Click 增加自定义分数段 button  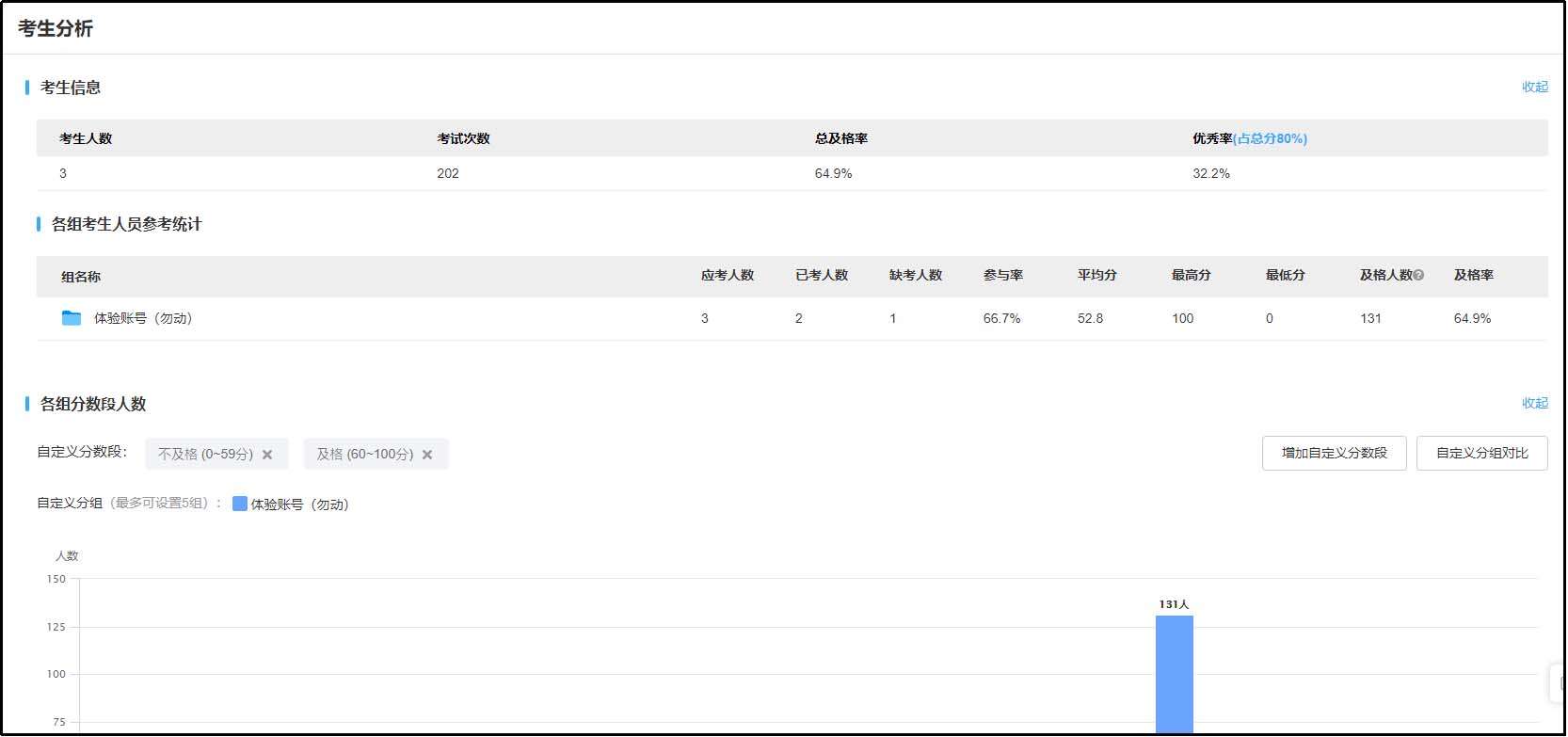(1334, 453)
